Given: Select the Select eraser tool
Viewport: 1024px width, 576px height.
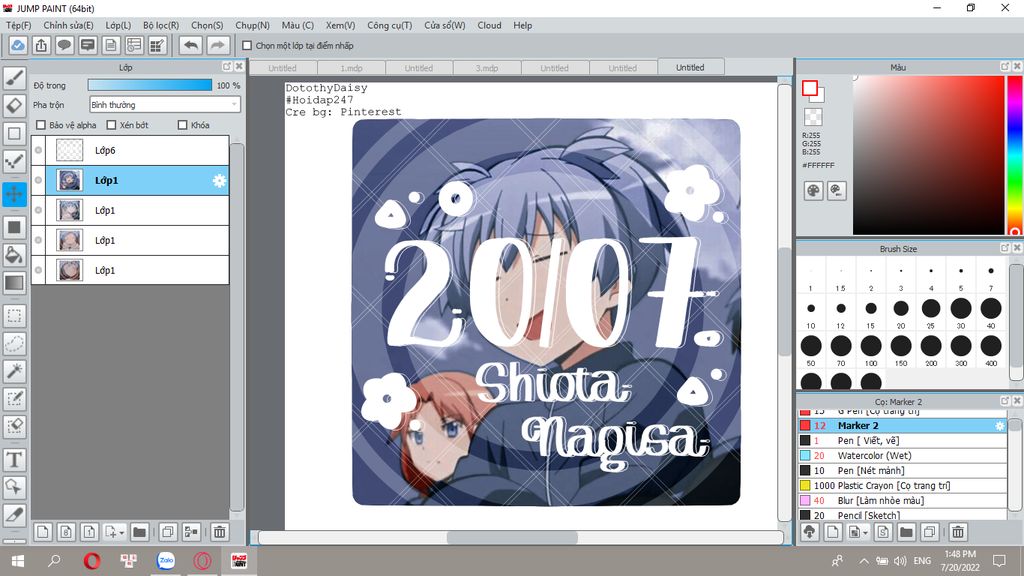Looking at the screenshot, I should (x=14, y=426).
